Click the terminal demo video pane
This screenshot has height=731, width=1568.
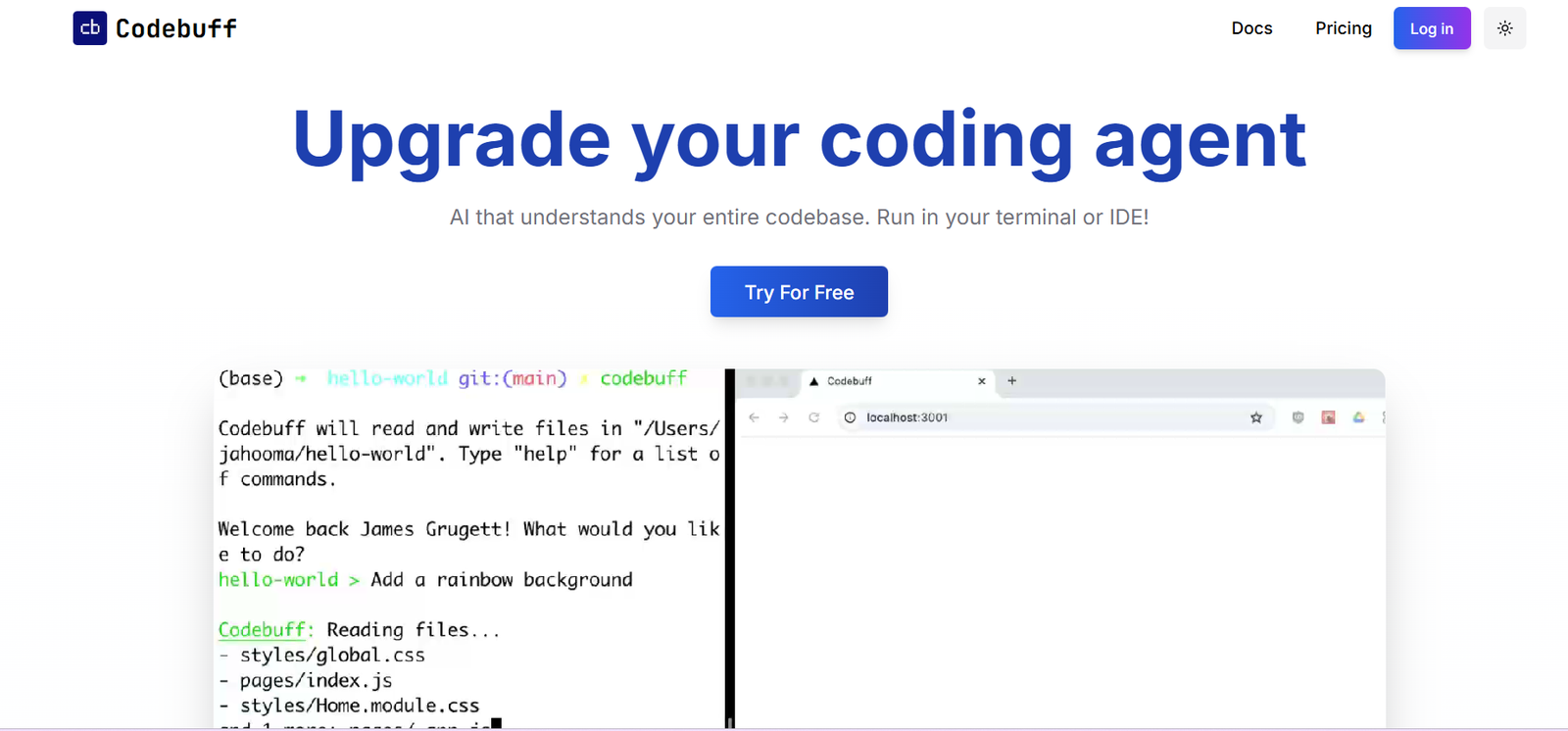(468, 549)
